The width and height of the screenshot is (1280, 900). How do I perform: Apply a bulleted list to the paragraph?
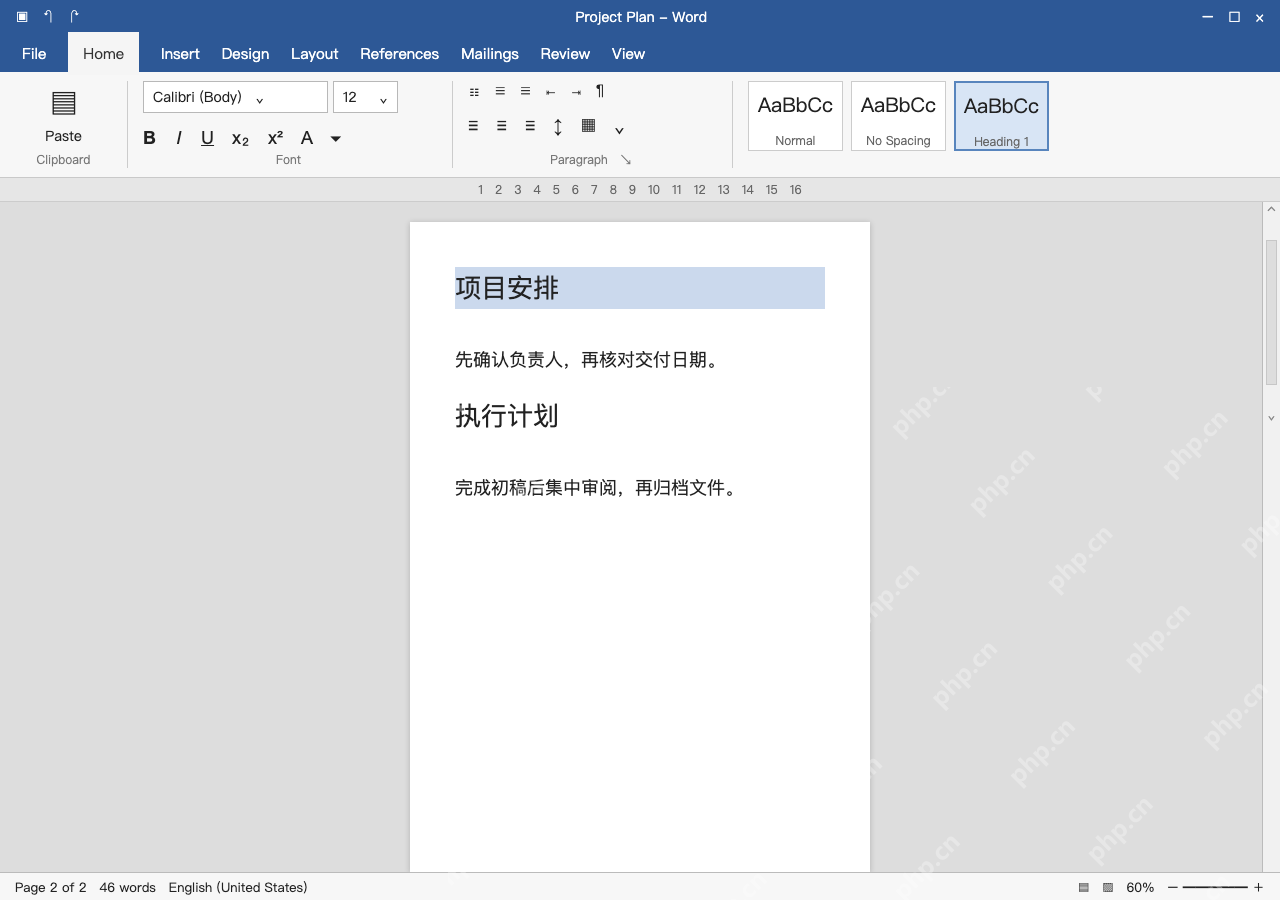tap(474, 92)
